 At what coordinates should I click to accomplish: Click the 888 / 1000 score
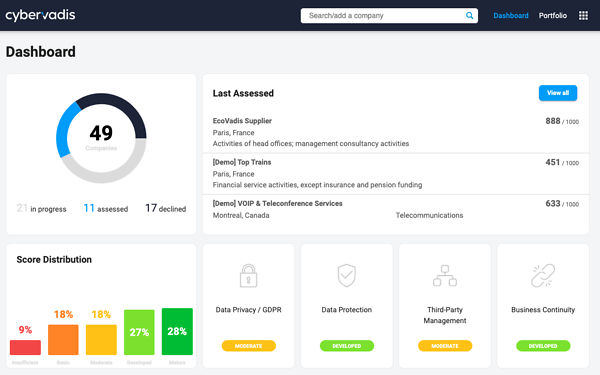562,121
